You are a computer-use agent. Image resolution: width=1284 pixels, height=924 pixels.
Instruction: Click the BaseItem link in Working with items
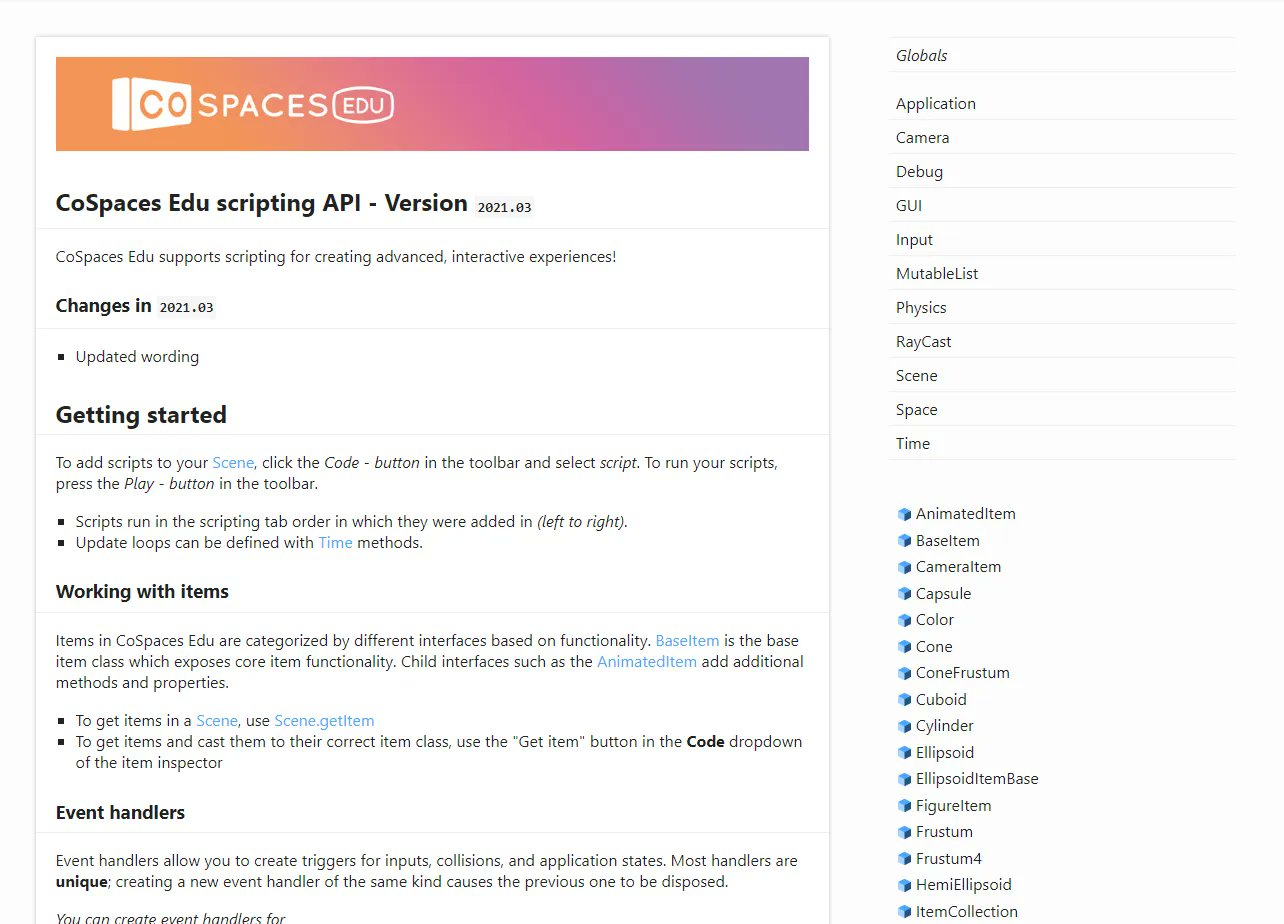tap(687, 640)
